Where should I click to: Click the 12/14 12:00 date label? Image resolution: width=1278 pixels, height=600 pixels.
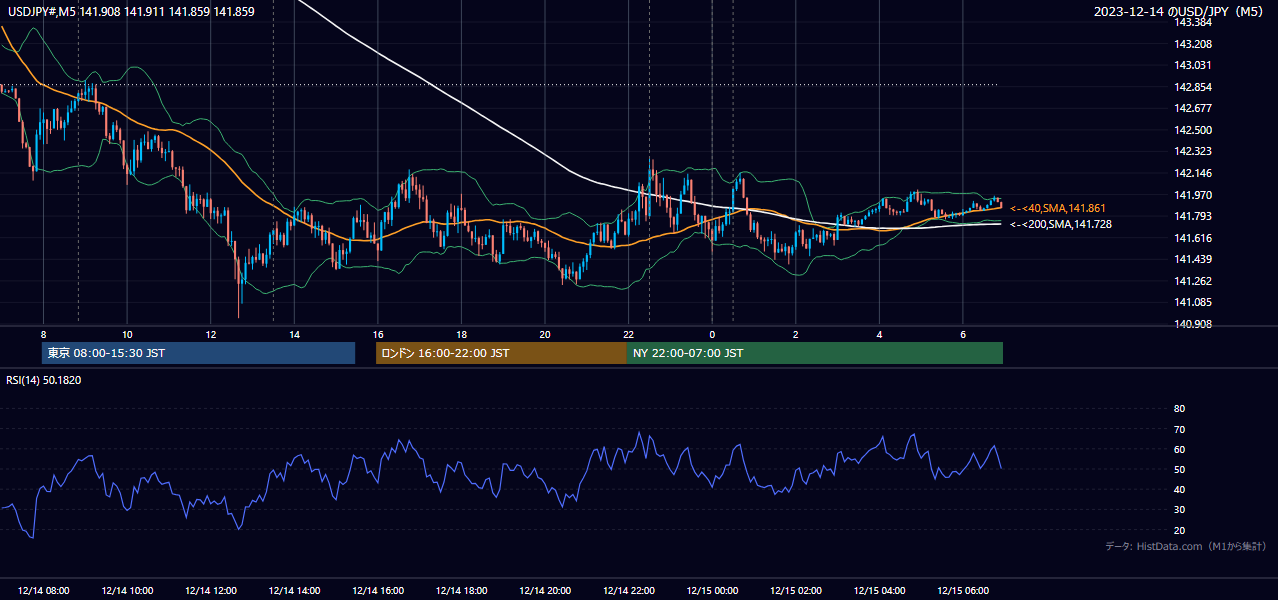211,591
